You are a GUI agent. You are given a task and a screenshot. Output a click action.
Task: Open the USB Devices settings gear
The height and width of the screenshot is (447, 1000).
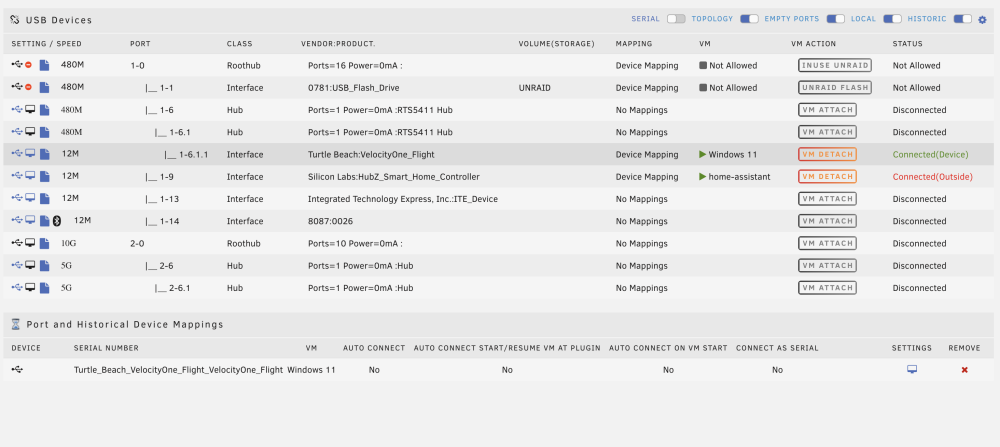[982, 20]
